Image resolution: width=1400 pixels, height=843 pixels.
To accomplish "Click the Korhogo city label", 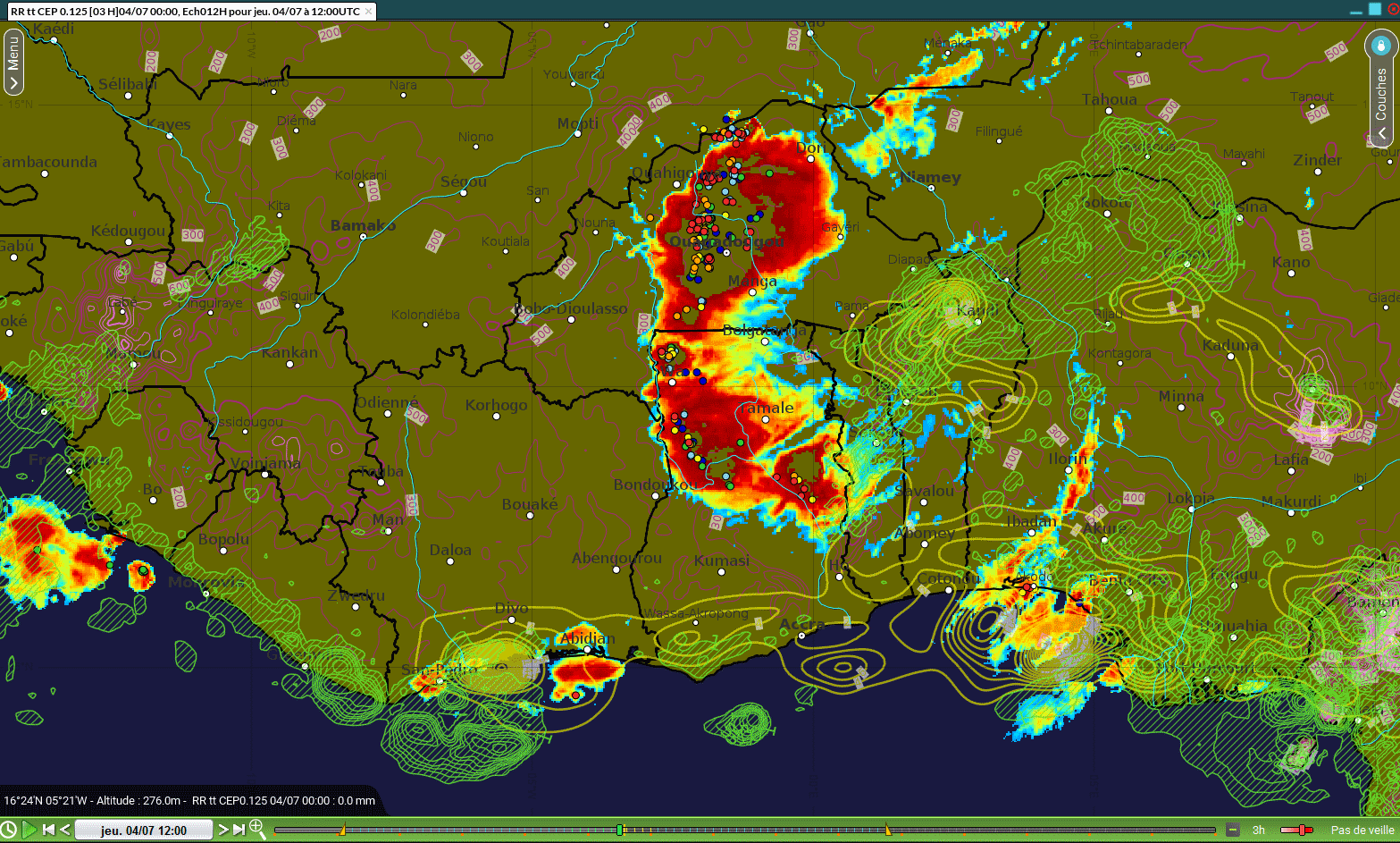I will click(x=496, y=405).
